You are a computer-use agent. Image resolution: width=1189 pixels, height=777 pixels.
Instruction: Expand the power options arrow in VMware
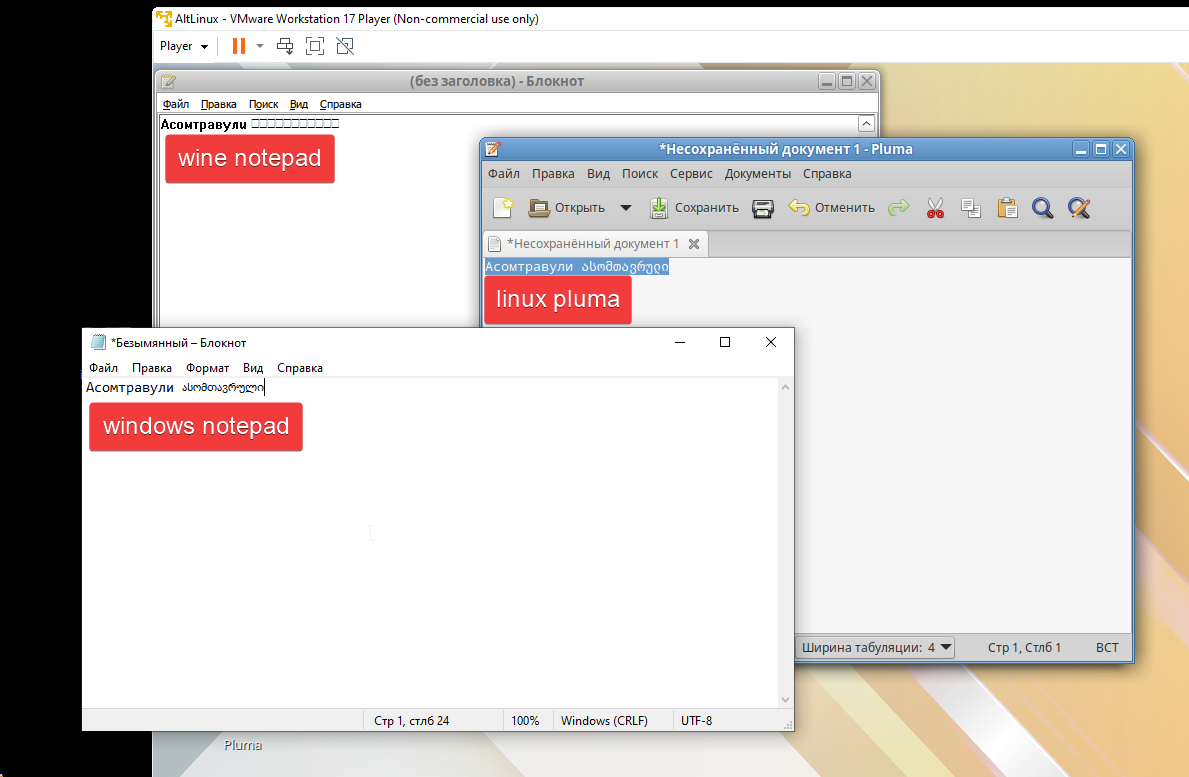pyautogui.click(x=260, y=46)
